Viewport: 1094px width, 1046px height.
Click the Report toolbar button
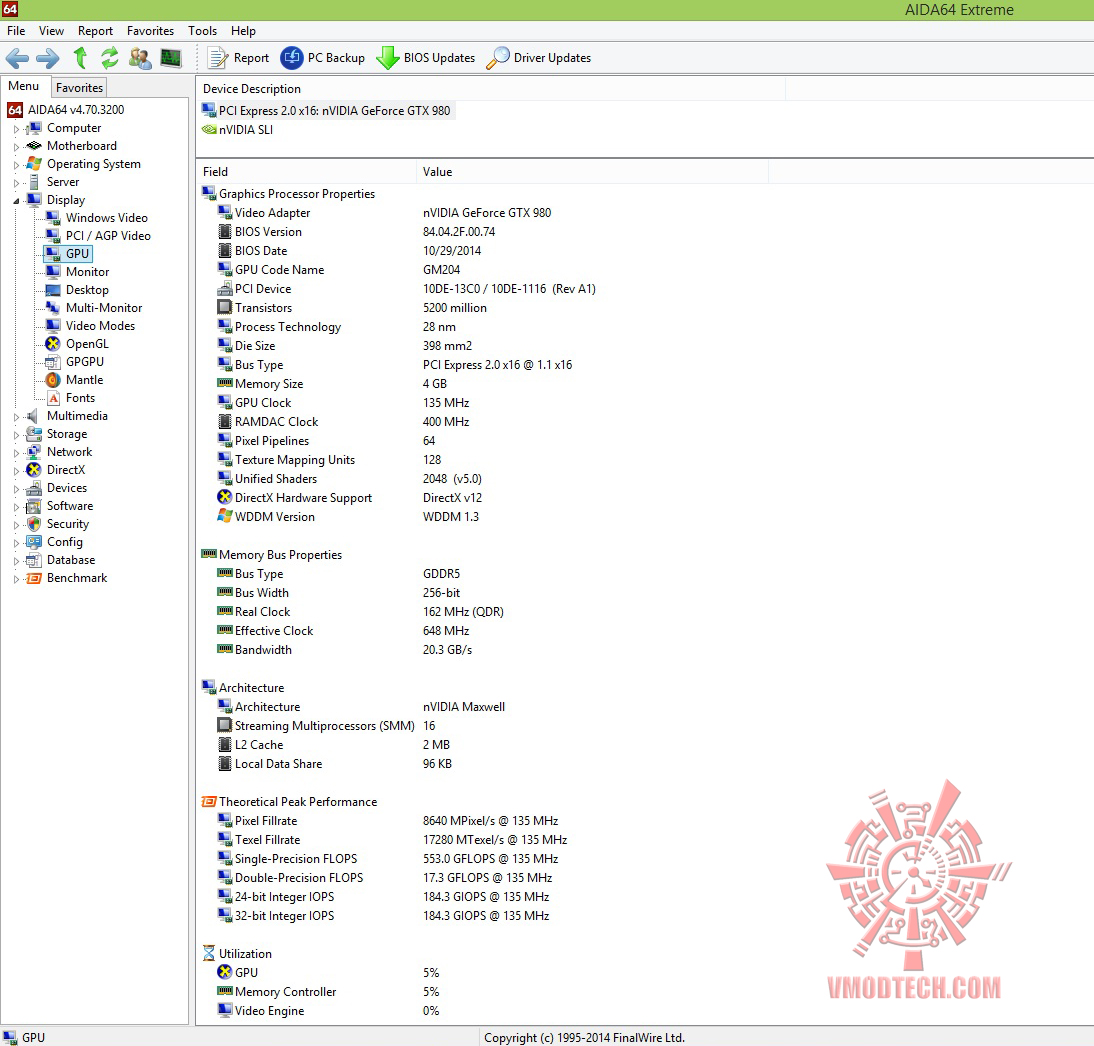tap(238, 58)
